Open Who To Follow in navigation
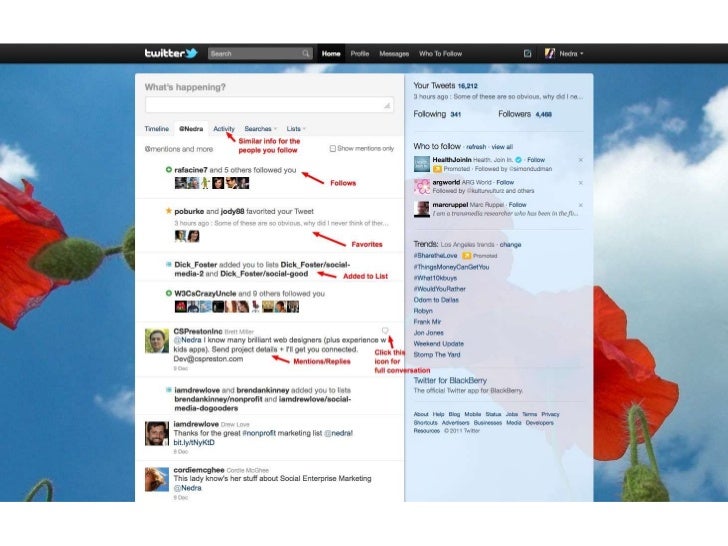This screenshot has width=728, height=546. [440, 53]
